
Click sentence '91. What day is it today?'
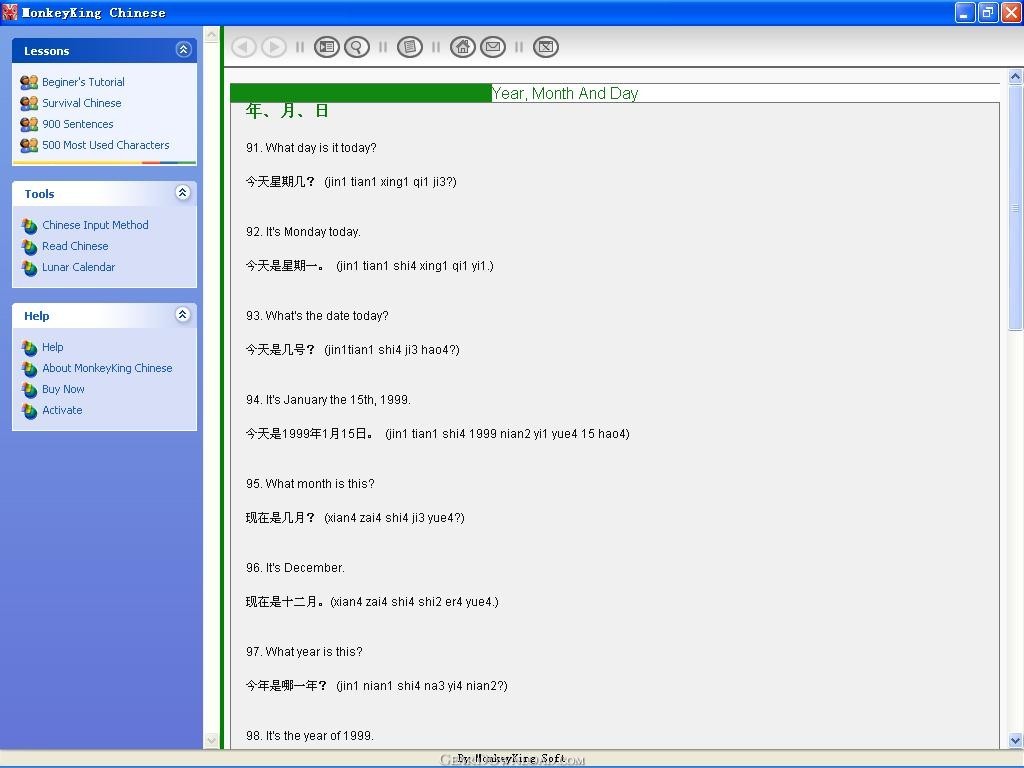click(x=312, y=148)
